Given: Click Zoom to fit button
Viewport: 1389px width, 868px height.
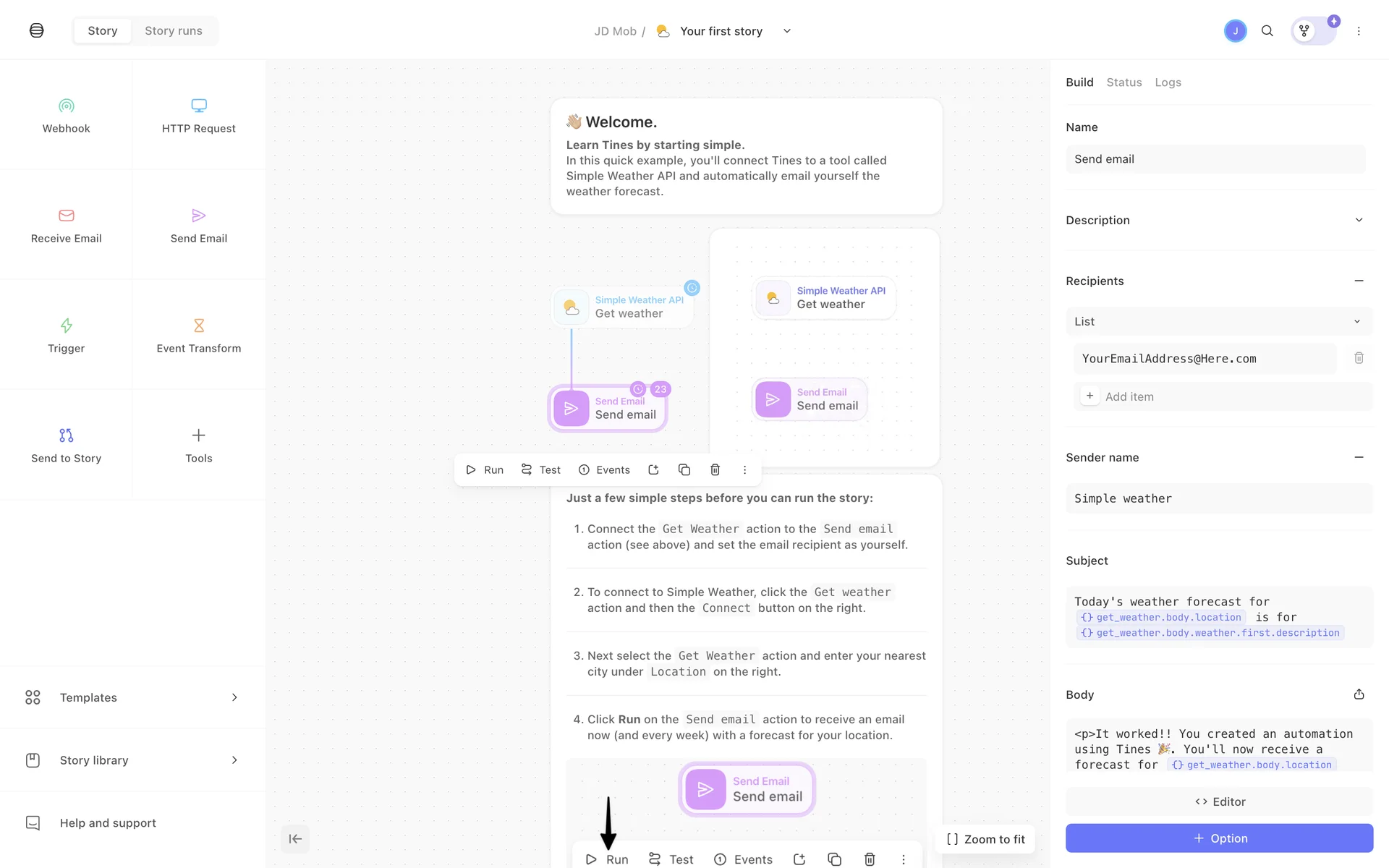Looking at the screenshot, I should click(985, 839).
